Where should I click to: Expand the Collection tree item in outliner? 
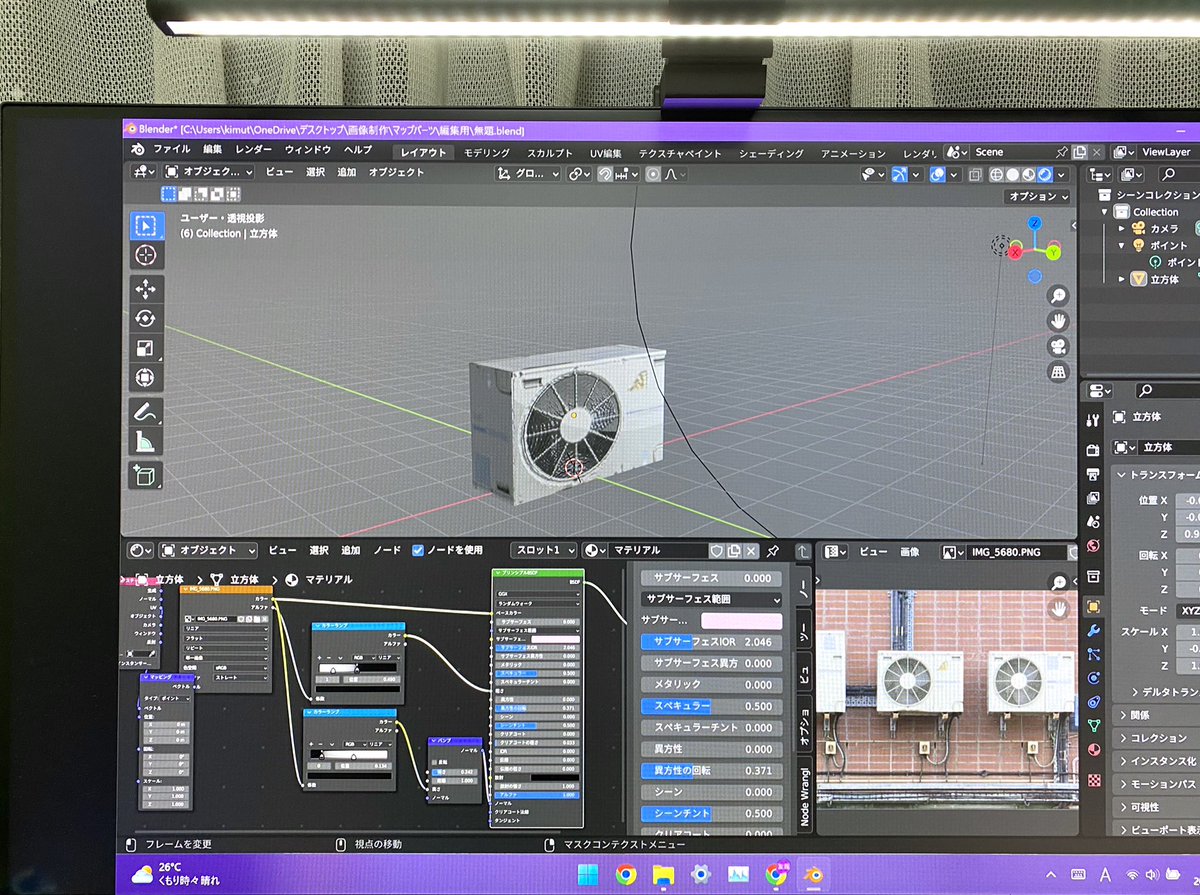[x=1105, y=212]
